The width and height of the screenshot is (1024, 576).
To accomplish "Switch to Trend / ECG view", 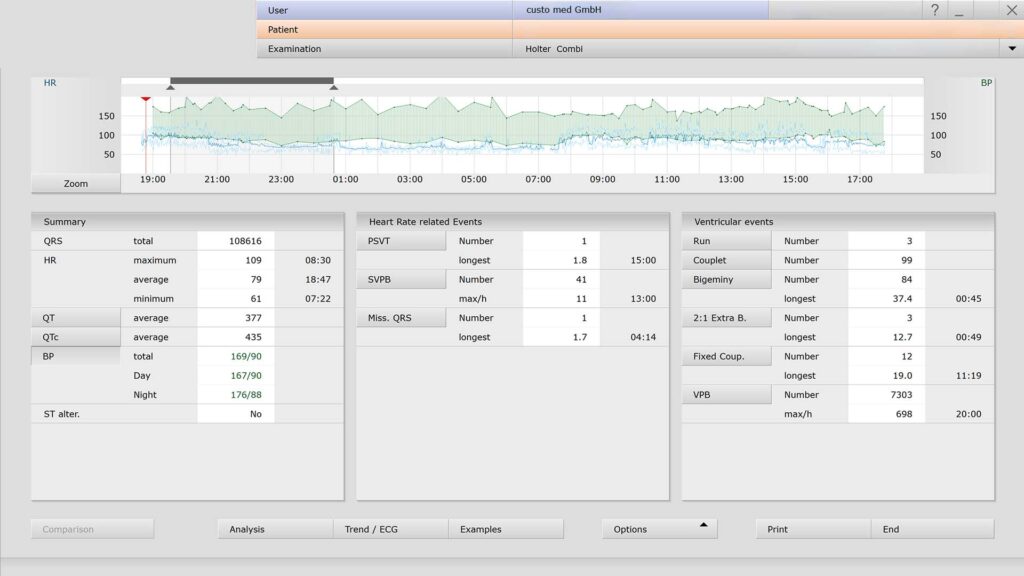I will point(391,529).
